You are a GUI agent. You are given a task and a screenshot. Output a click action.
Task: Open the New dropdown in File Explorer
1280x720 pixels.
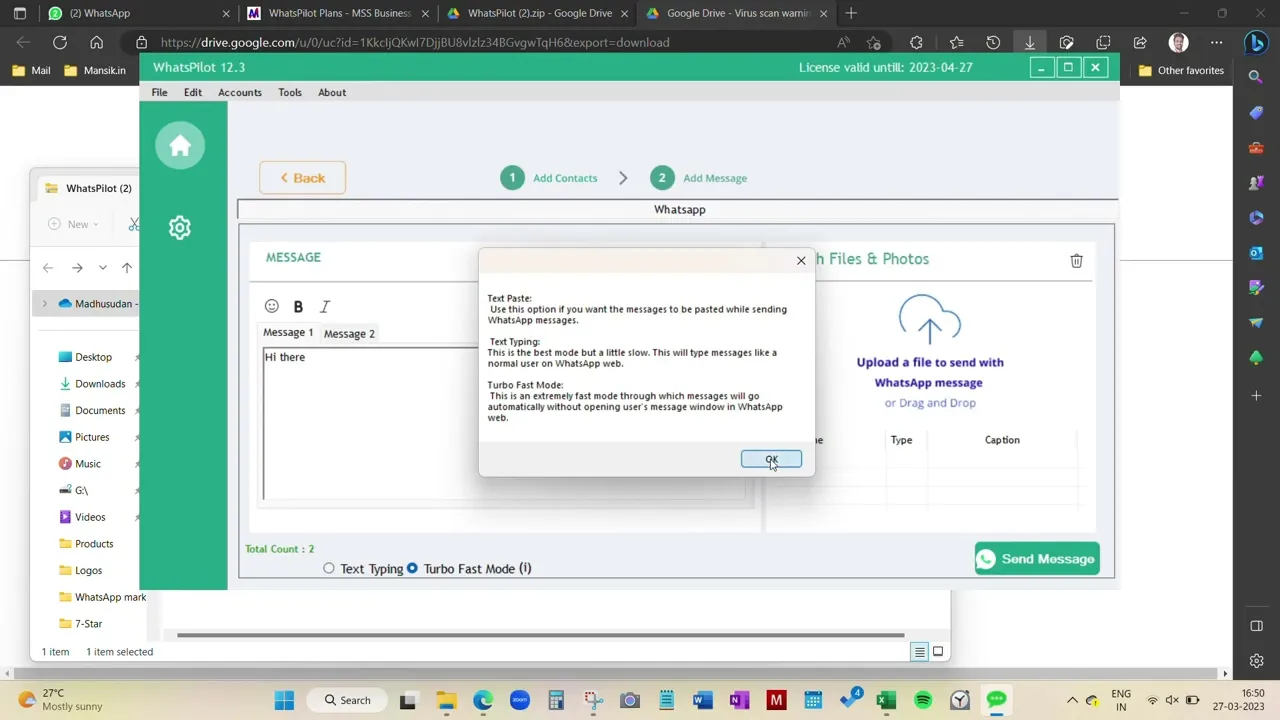click(74, 224)
